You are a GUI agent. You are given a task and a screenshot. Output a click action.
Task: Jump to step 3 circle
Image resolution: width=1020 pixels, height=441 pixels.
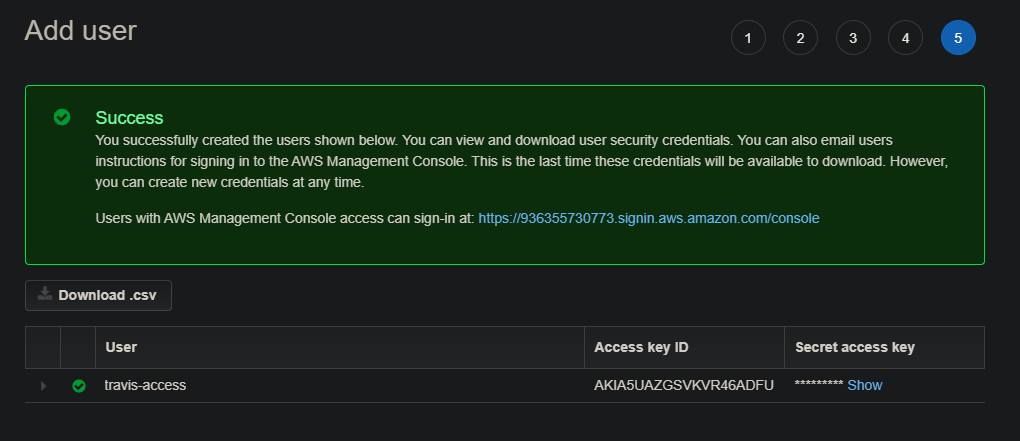tap(853, 38)
